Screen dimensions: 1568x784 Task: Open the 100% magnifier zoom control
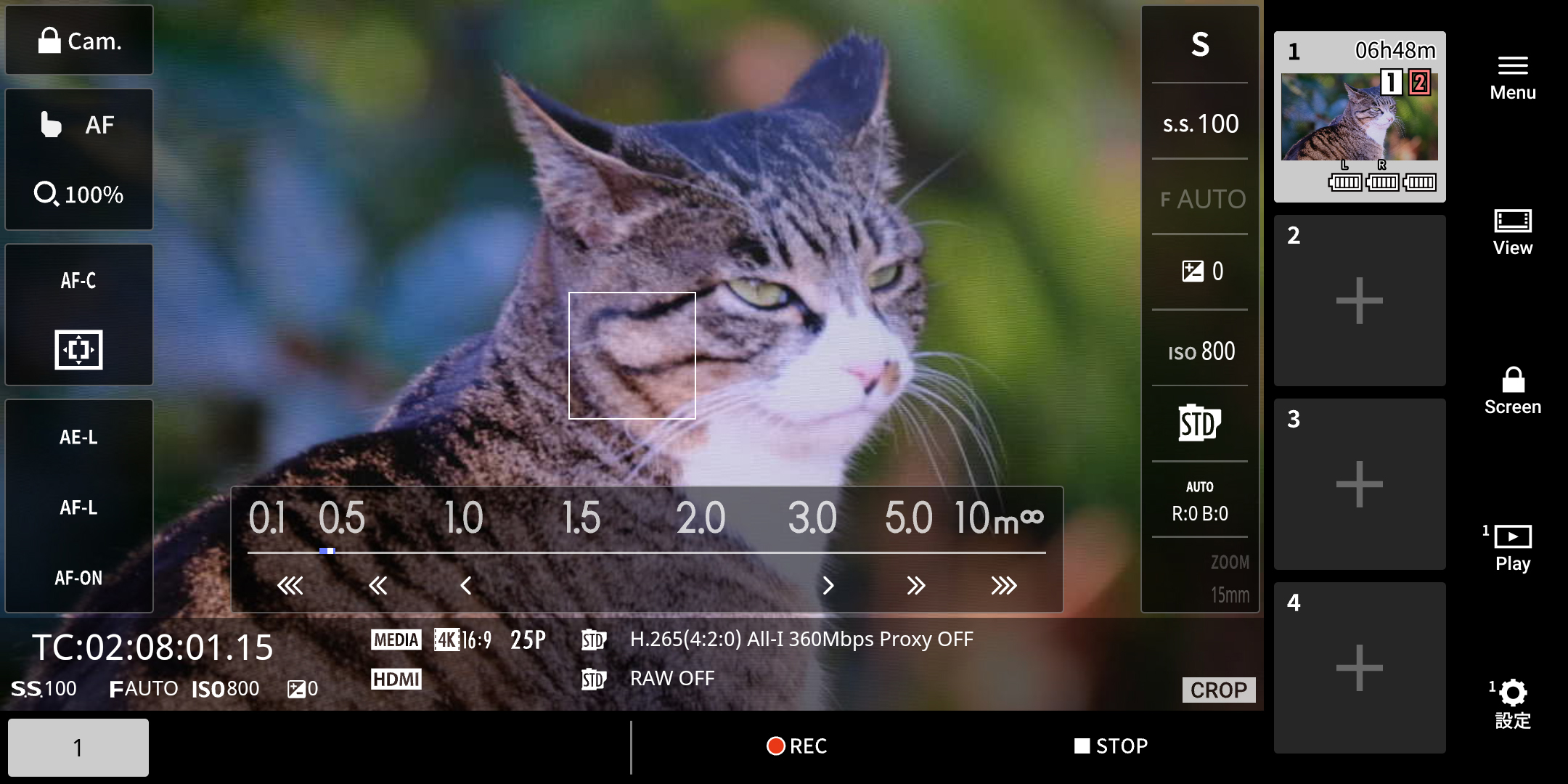tap(78, 195)
